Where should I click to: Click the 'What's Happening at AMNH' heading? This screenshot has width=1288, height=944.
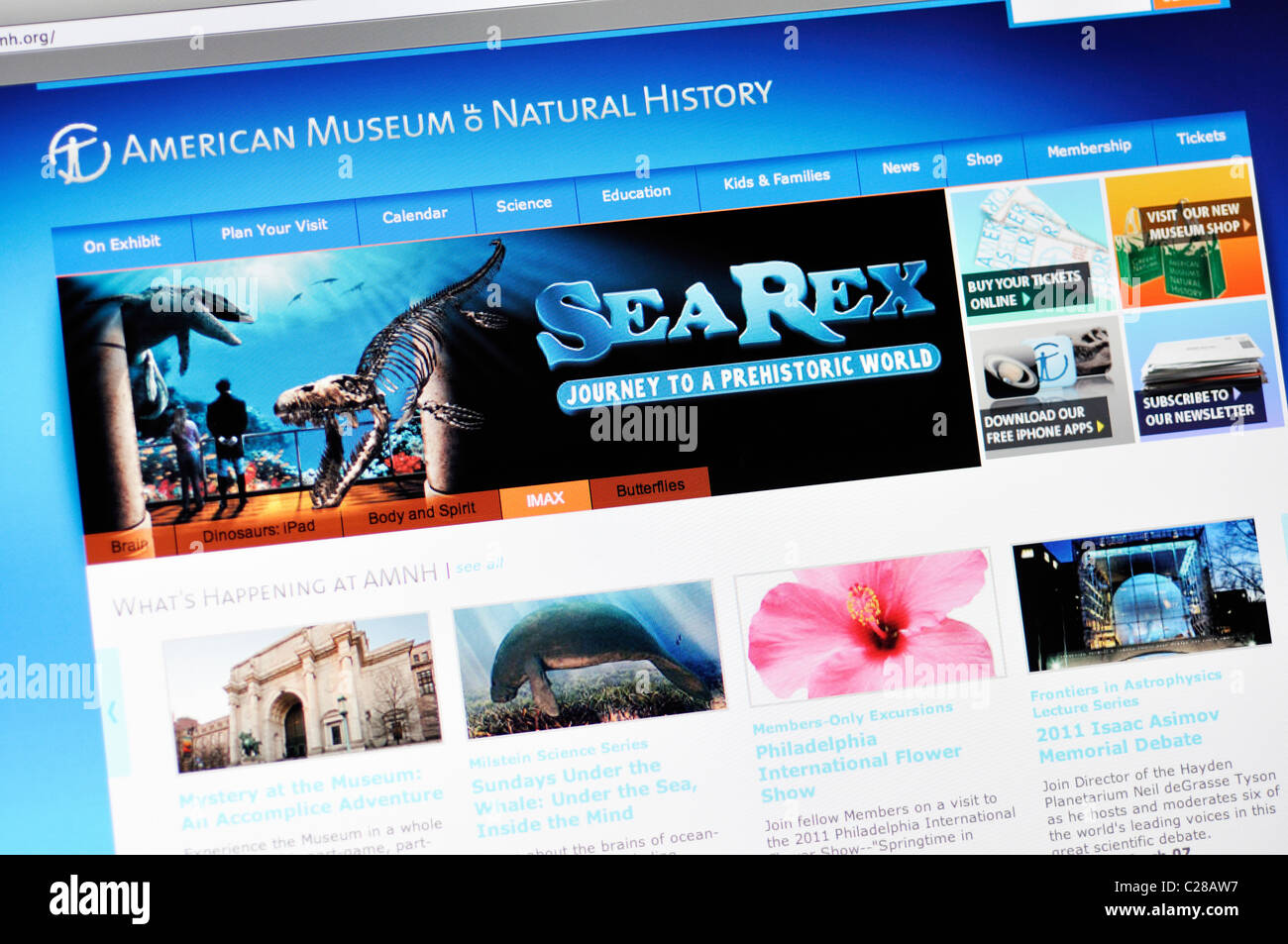[274, 590]
